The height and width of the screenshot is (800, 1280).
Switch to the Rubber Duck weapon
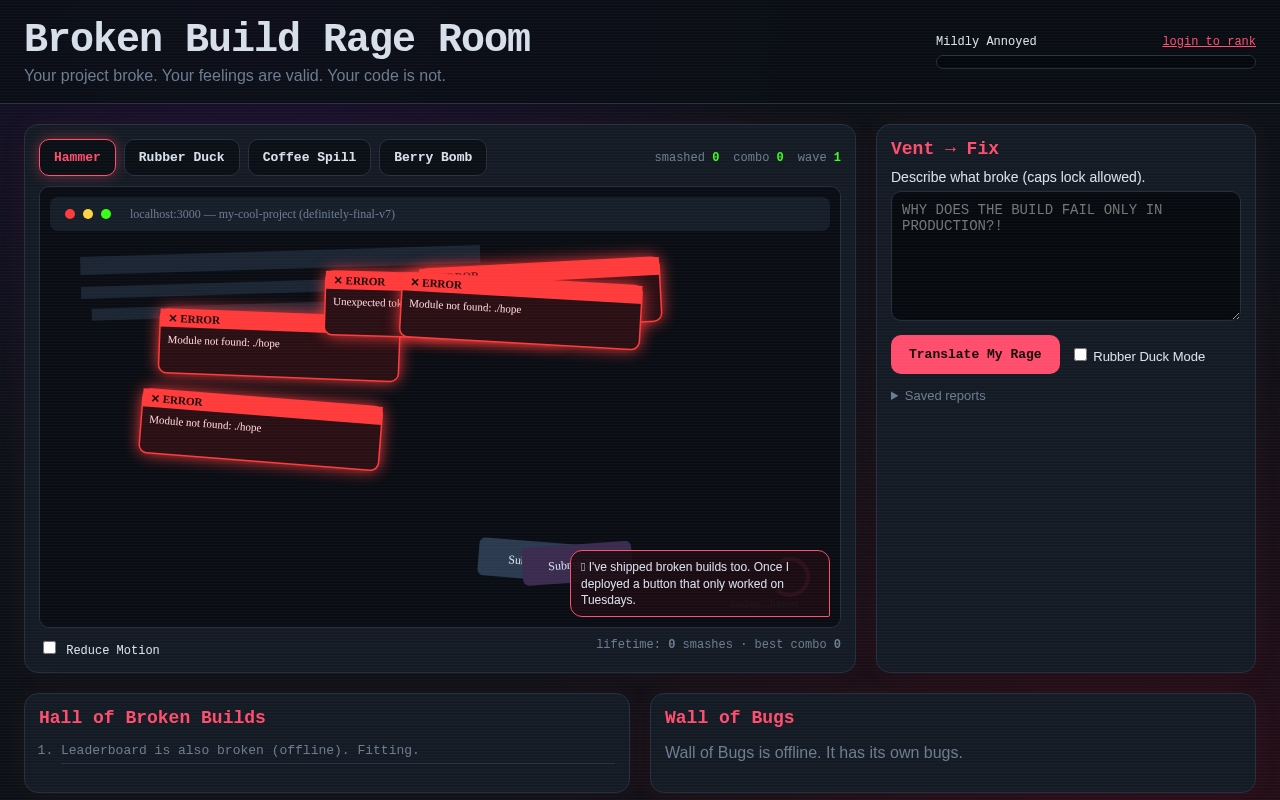181,157
